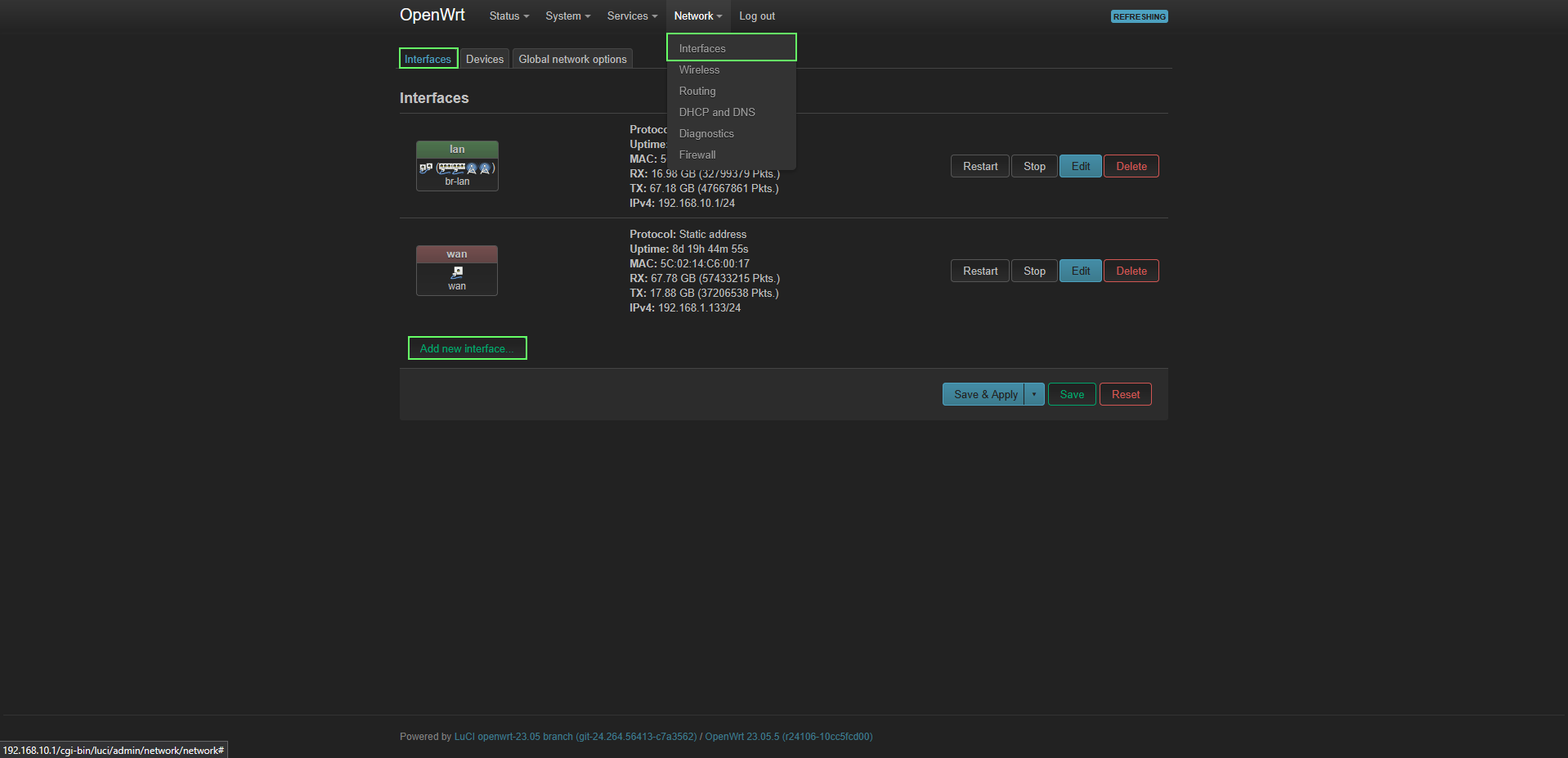Stop the wan interface
Image resolution: width=1568 pixels, height=758 pixels.
point(1034,271)
